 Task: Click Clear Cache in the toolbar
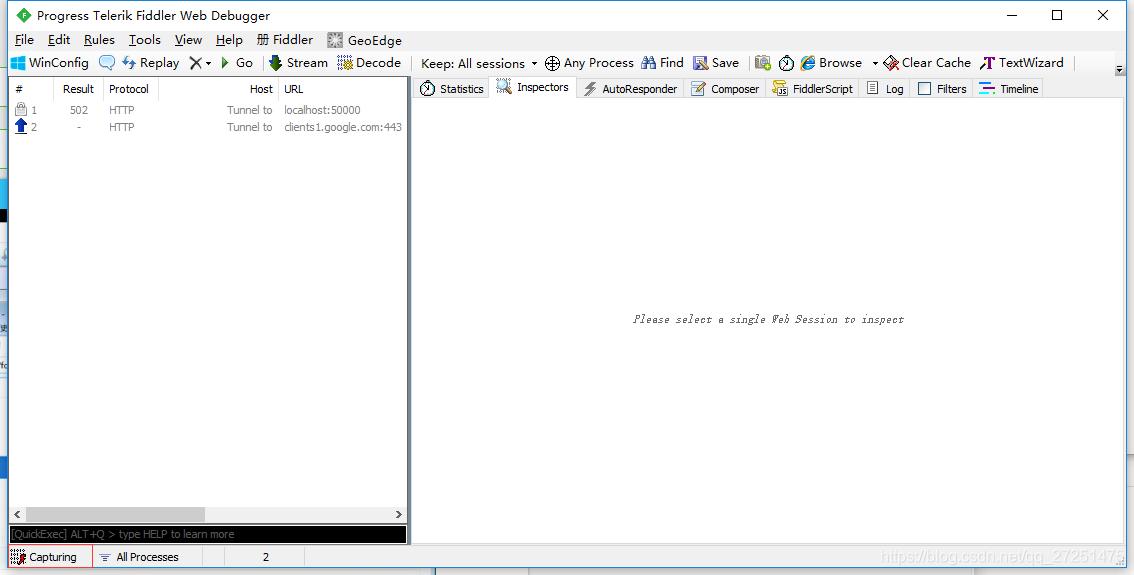(x=927, y=63)
